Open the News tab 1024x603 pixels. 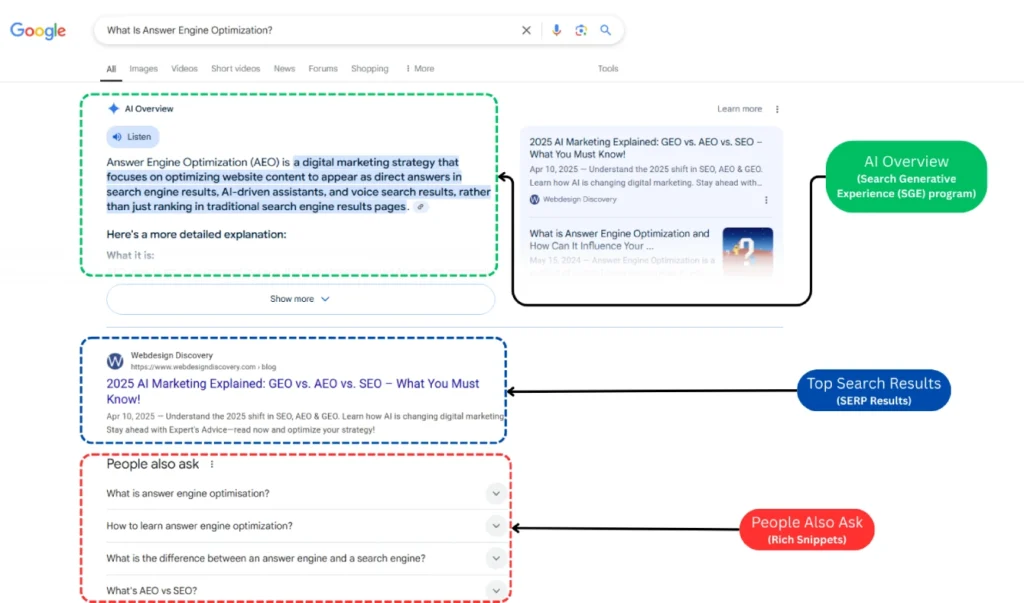(284, 69)
